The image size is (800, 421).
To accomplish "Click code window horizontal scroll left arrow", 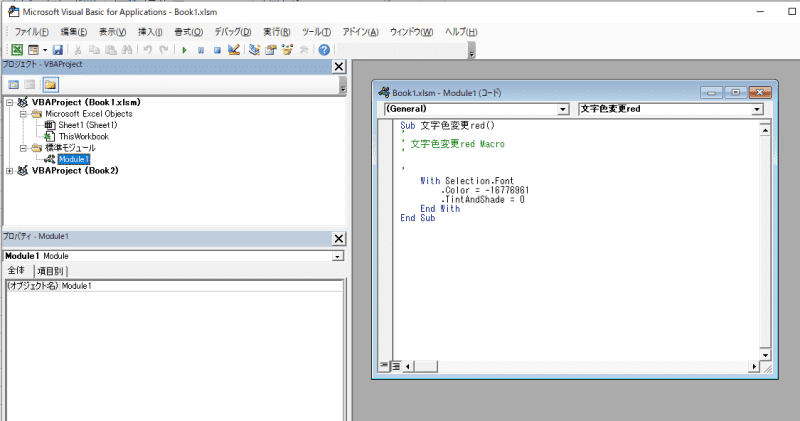I will (x=408, y=366).
